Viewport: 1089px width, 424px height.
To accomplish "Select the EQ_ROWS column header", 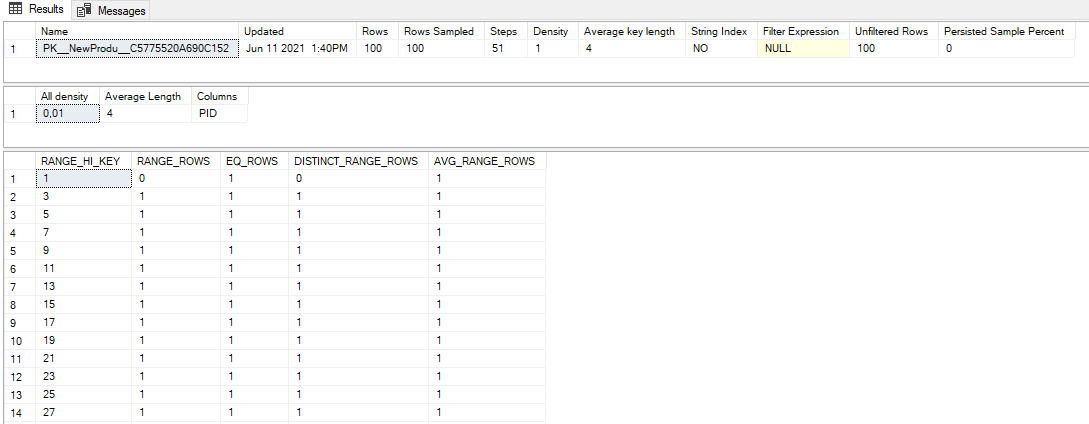I will (252, 161).
